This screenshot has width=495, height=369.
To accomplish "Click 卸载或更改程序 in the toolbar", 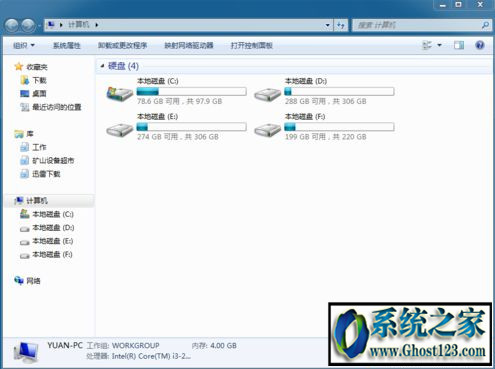I will (x=122, y=45).
